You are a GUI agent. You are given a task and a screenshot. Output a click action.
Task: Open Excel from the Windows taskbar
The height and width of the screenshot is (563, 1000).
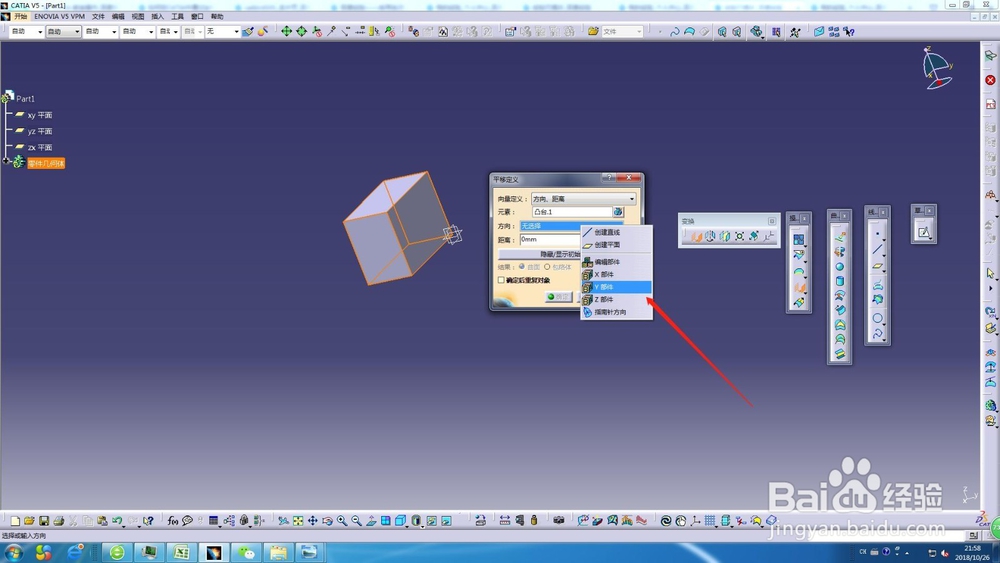coord(181,552)
